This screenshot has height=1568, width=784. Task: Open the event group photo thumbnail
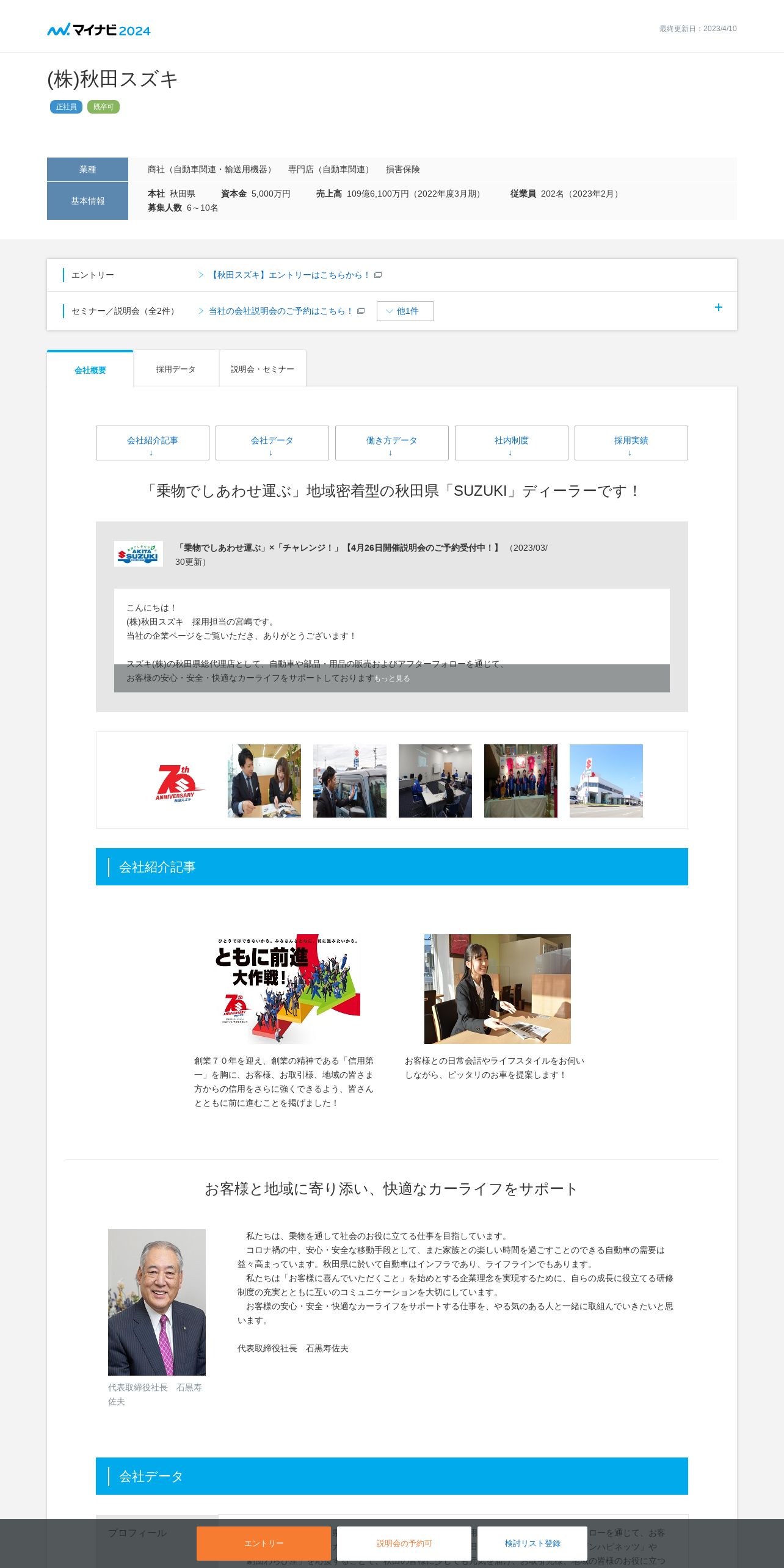pyautogui.click(x=521, y=781)
